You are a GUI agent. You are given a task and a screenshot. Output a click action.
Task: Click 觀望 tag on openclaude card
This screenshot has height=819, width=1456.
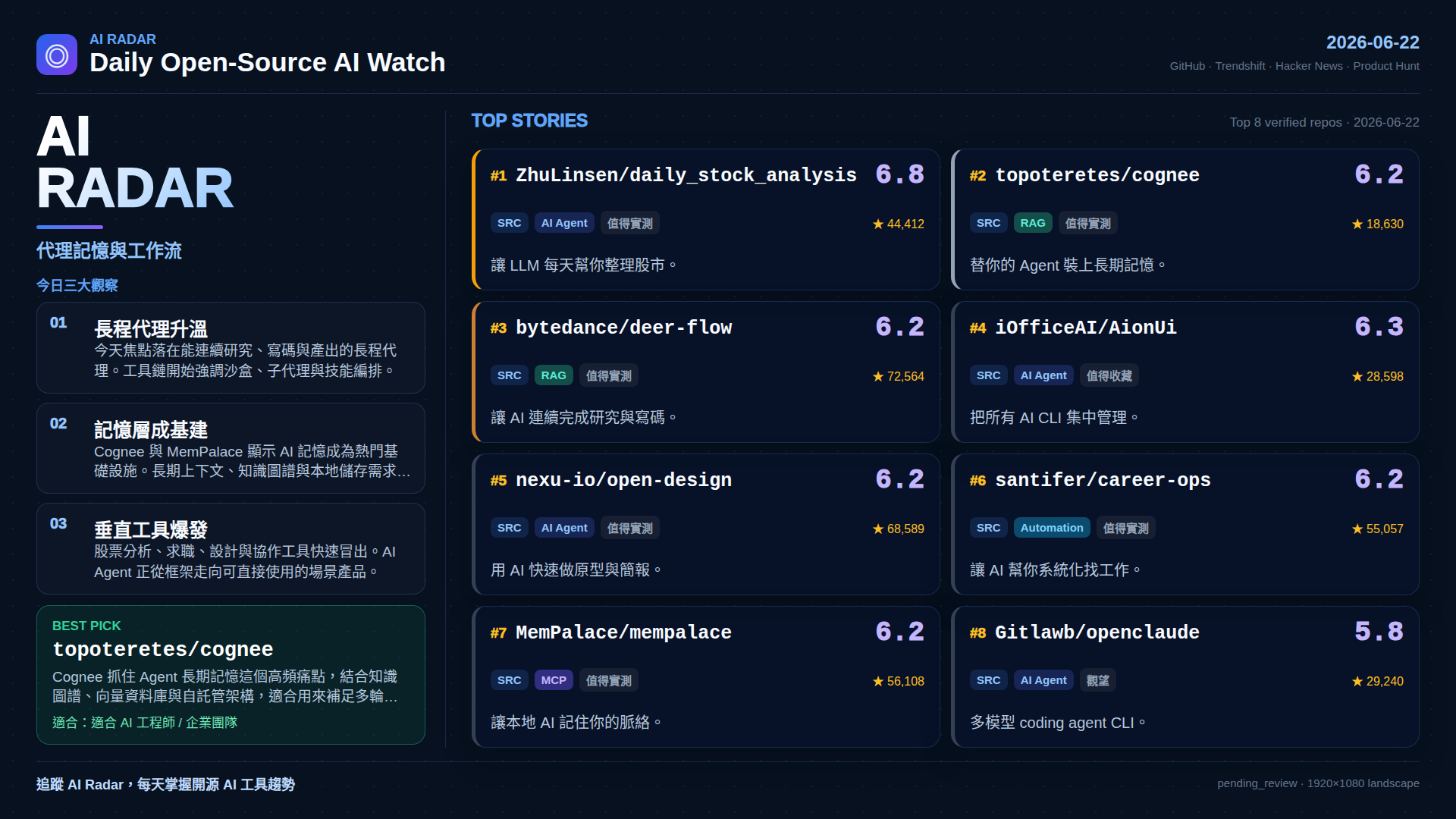1097,680
